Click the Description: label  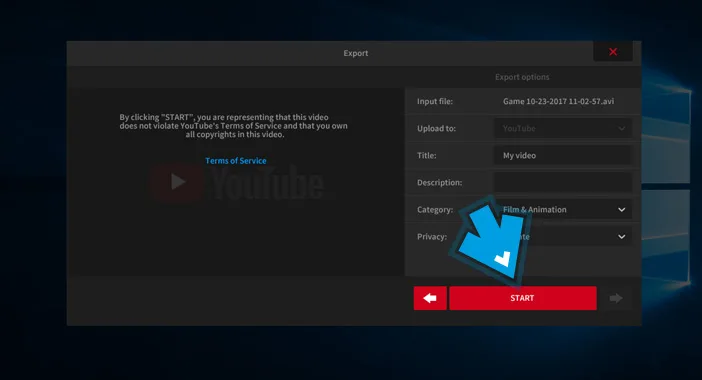pos(439,183)
